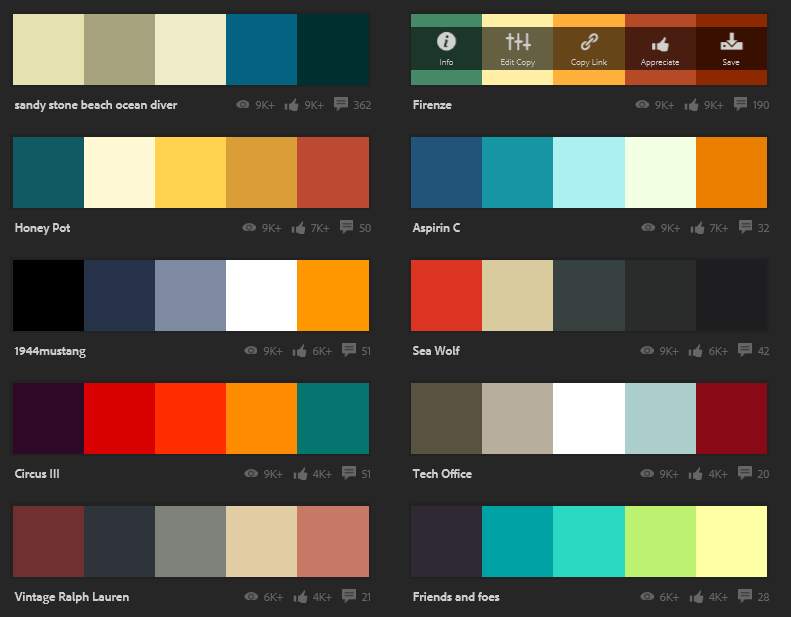
Task: Open comments icon for Firenze
Action: tap(740, 104)
